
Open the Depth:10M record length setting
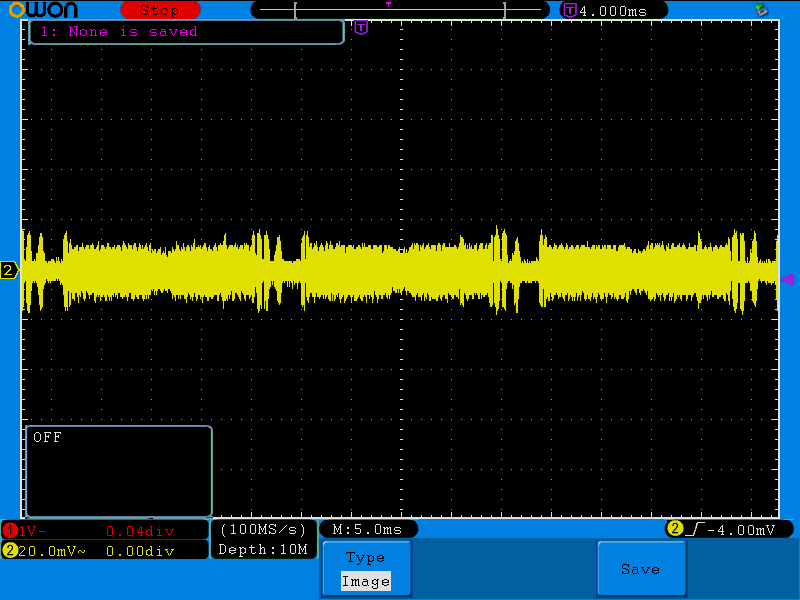click(264, 549)
